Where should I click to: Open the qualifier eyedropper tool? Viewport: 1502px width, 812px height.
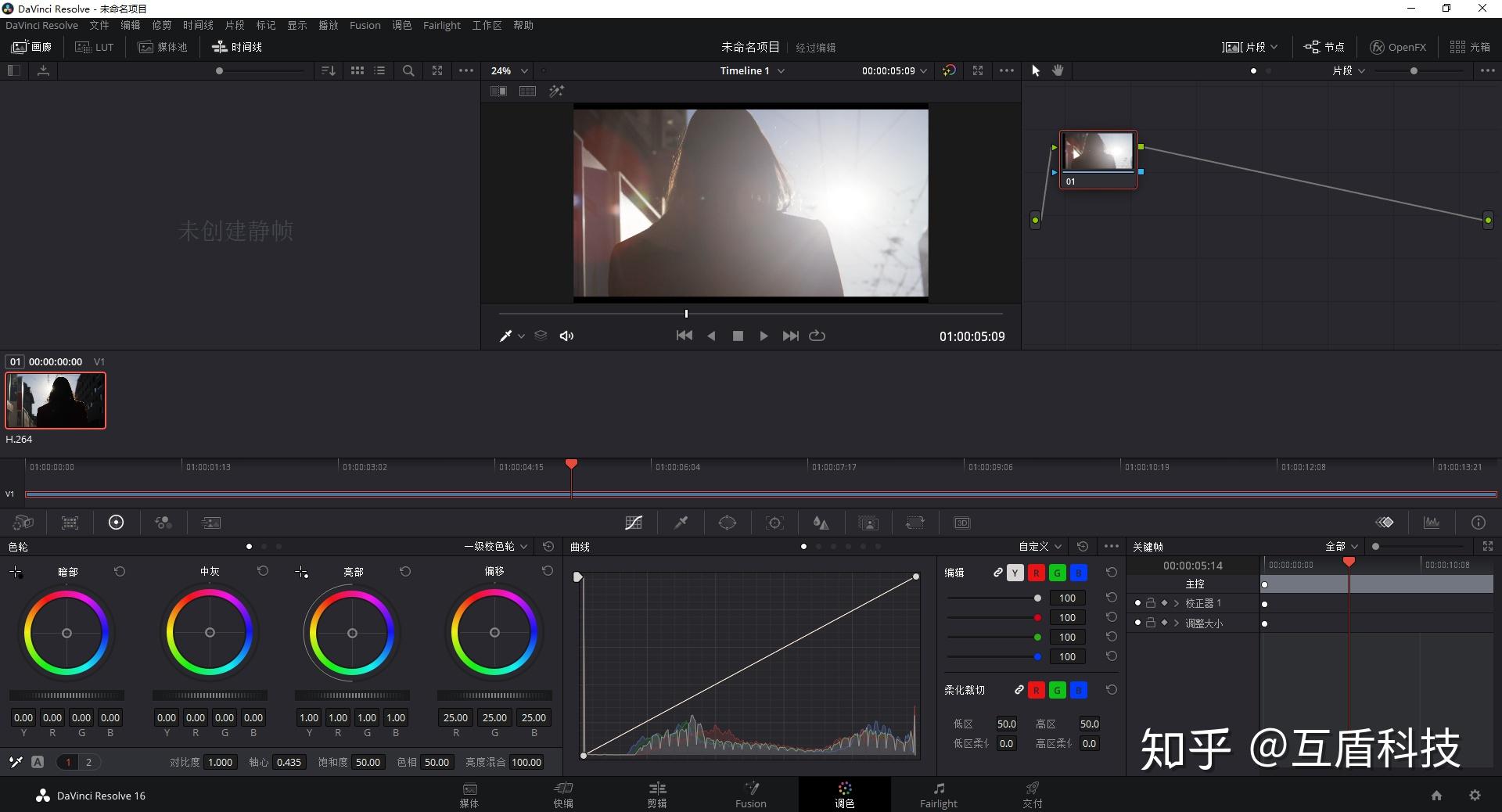(x=680, y=523)
